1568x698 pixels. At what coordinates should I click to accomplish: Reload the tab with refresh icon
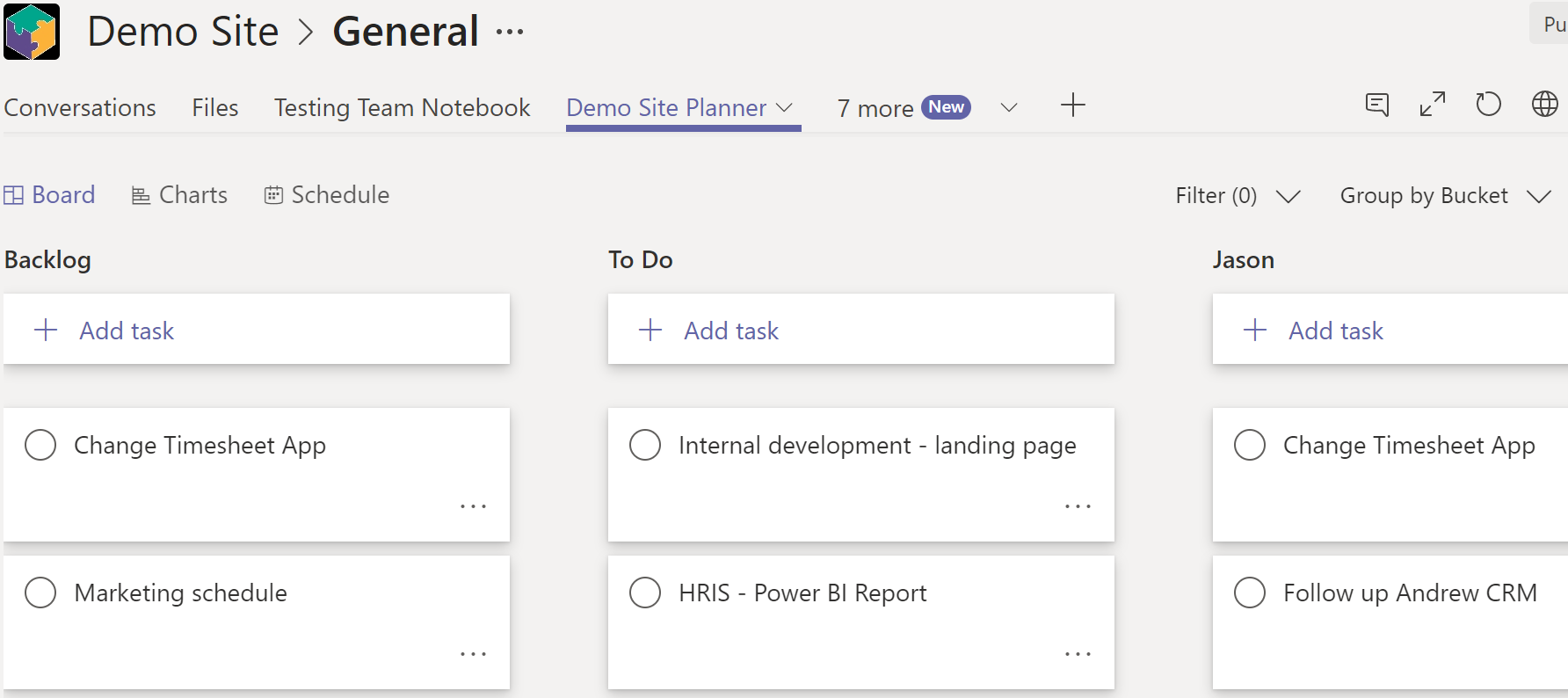1488,105
